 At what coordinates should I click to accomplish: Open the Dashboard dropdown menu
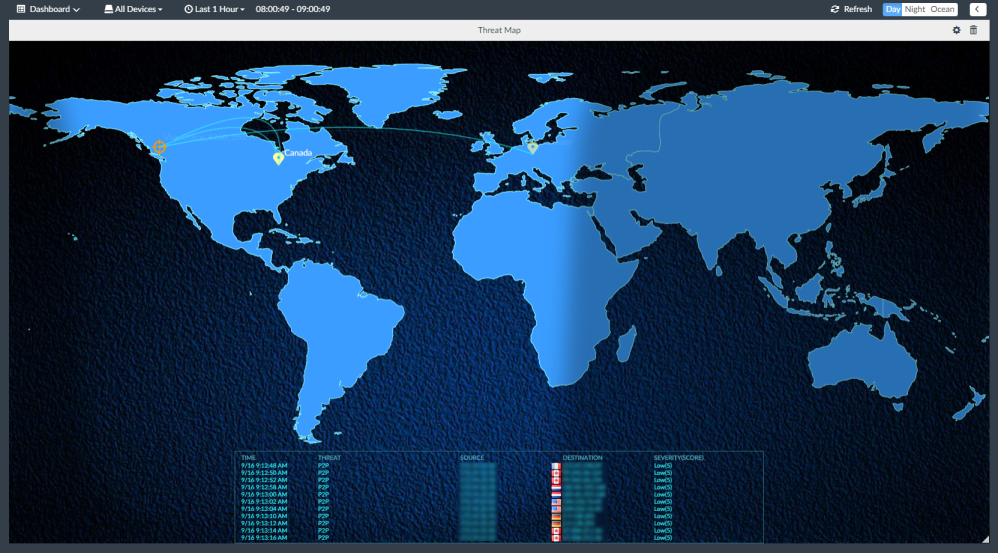pos(48,9)
